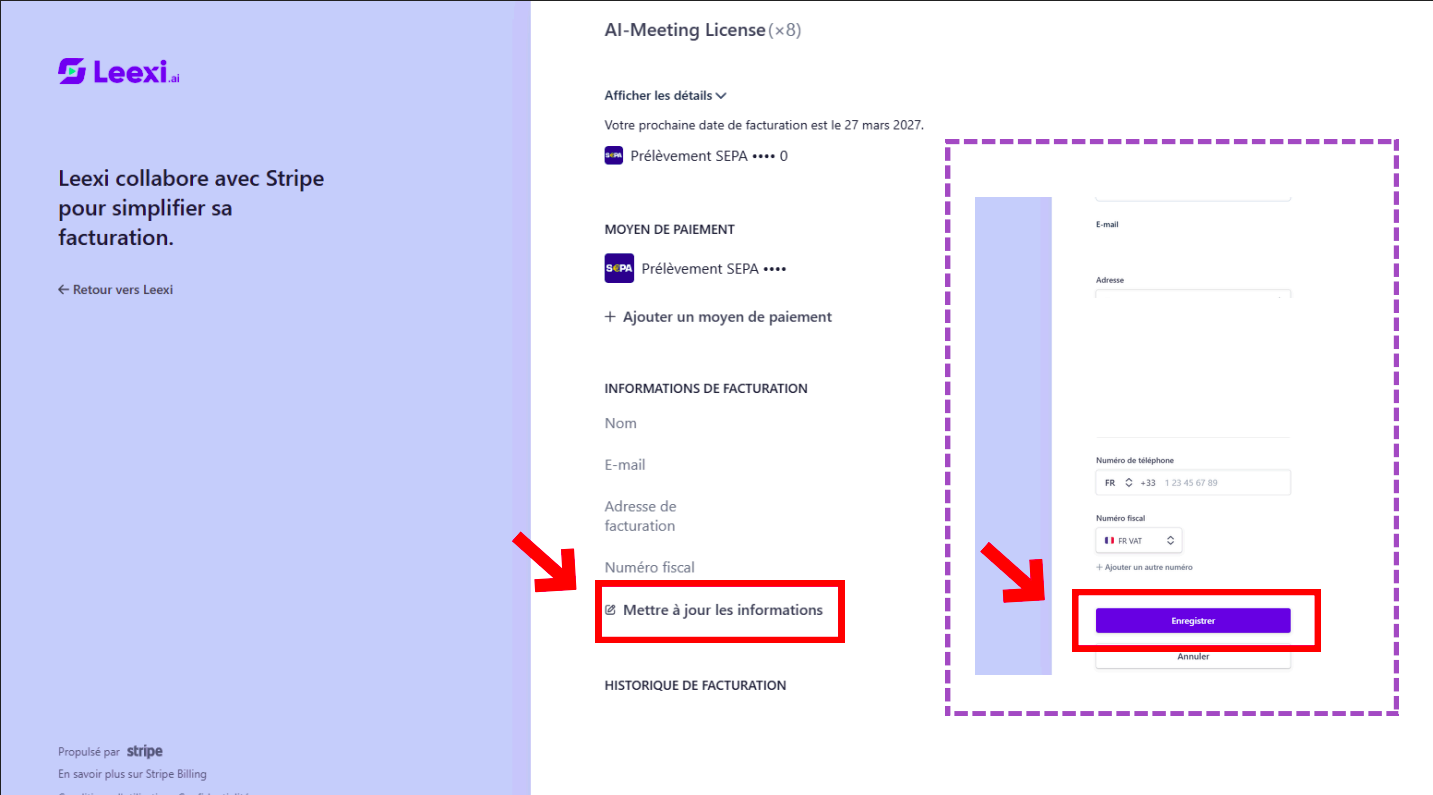Screen dimensions: 1433x795
Task: Click Ajouter un autre numéro
Action: coord(1144,567)
